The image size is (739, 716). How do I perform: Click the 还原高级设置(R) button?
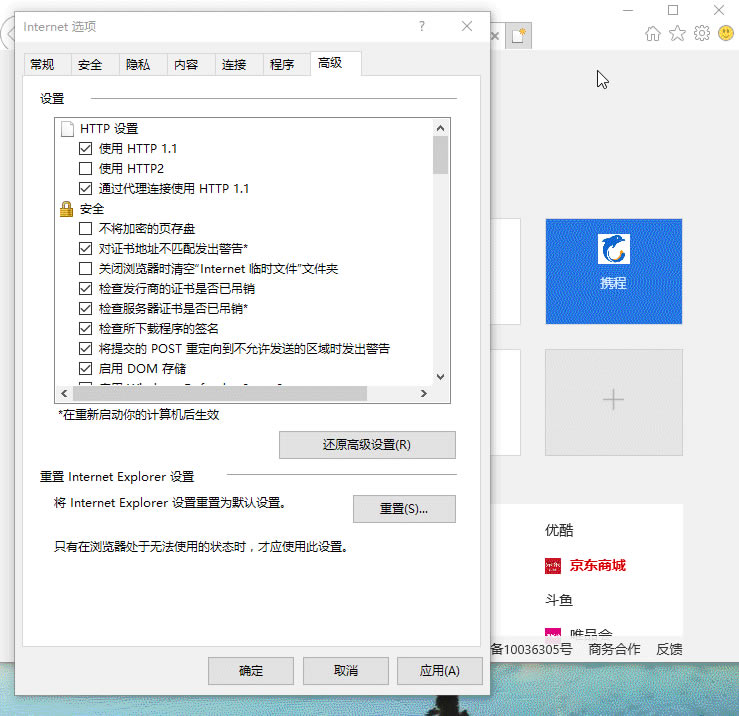point(367,445)
